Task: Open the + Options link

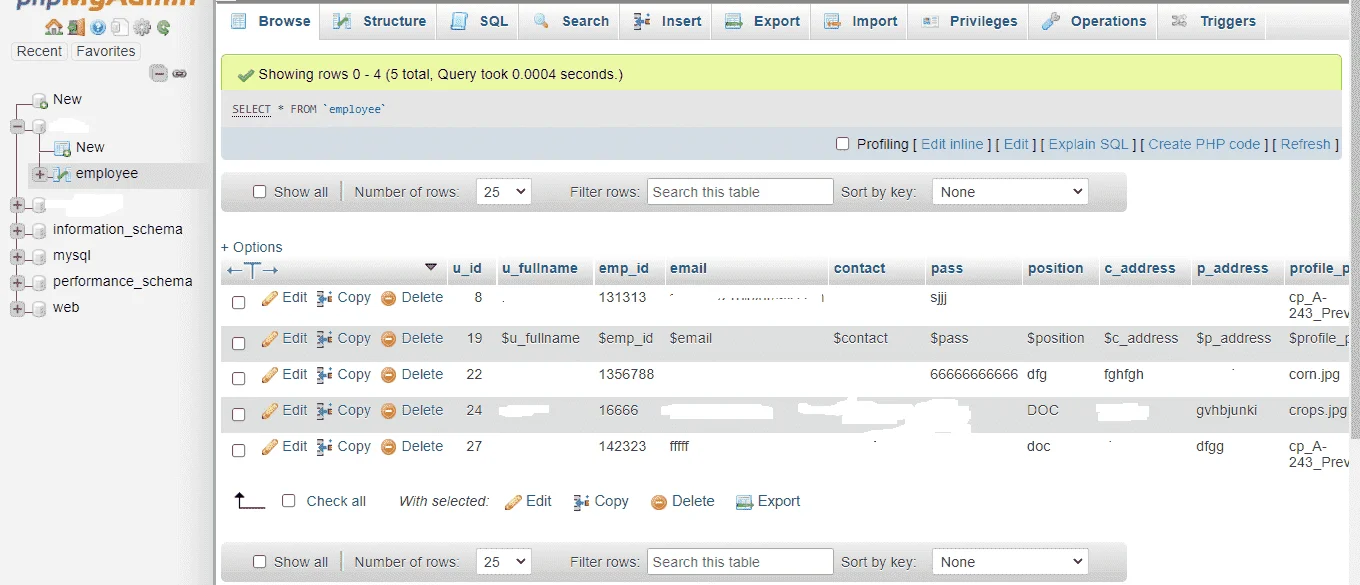Action: (252, 247)
